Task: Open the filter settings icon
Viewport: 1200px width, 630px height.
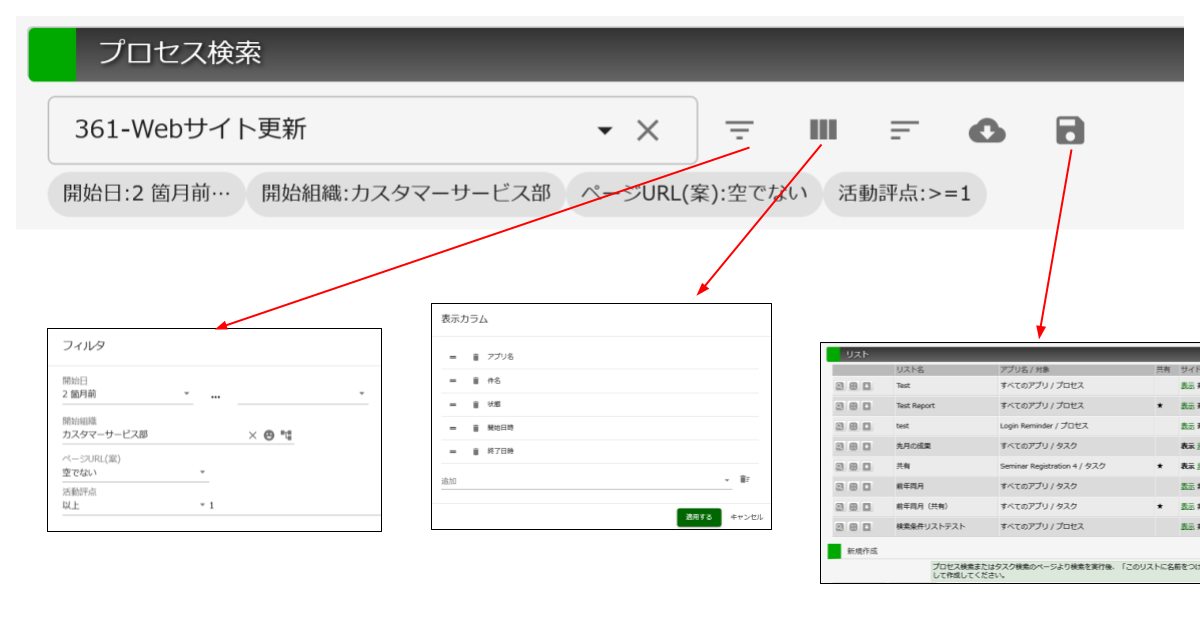Action: pos(740,131)
